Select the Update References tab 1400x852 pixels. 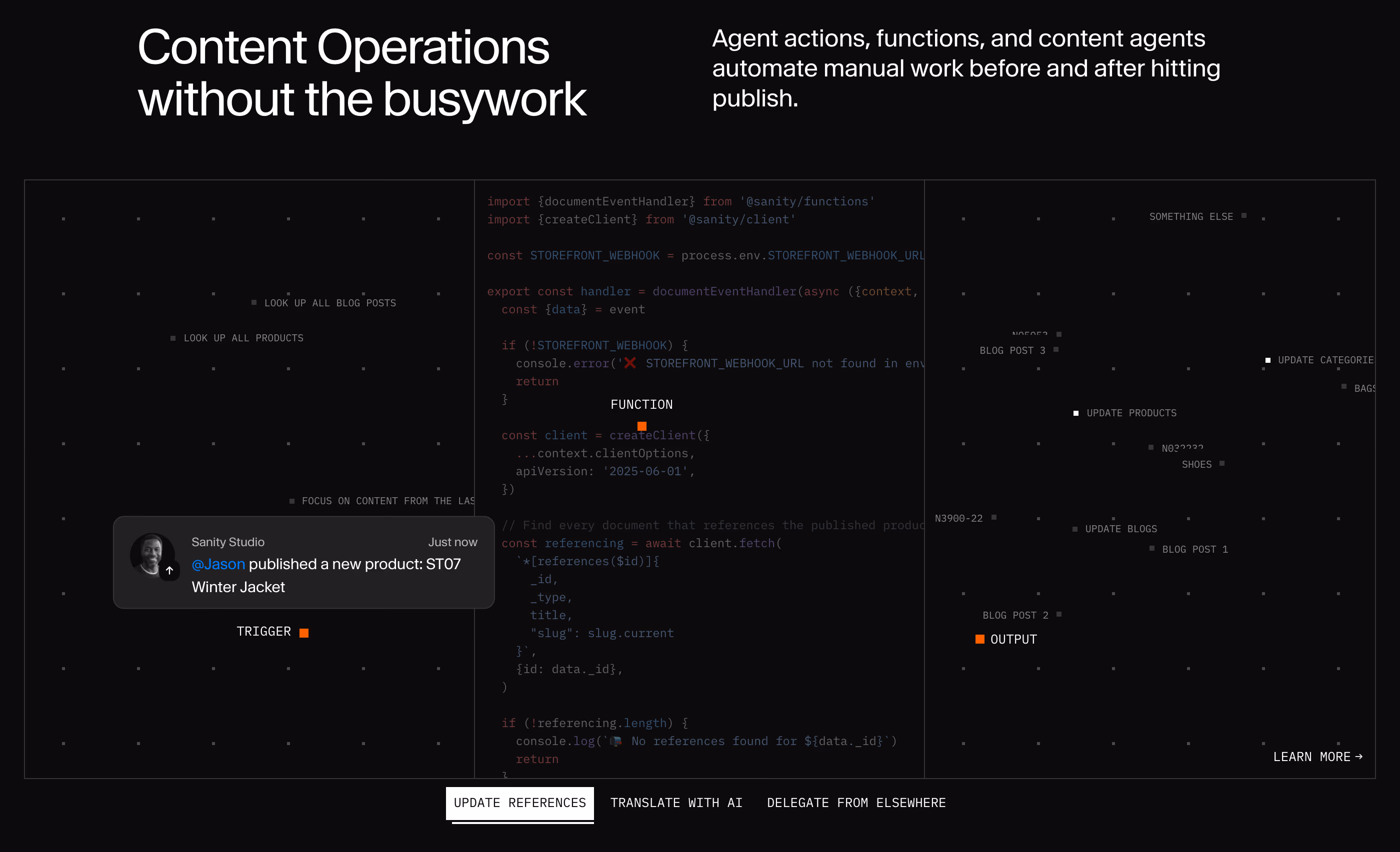(x=519, y=803)
